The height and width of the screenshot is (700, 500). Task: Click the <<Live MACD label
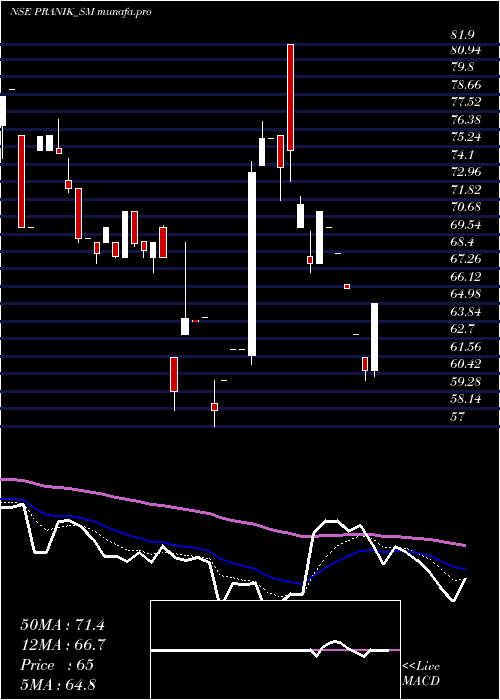(421, 674)
